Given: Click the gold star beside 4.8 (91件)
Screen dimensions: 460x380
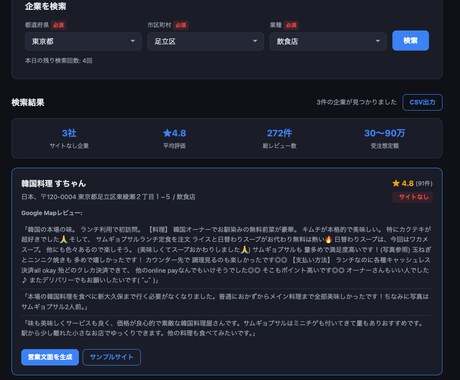Looking at the screenshot, I should [396, 183].
